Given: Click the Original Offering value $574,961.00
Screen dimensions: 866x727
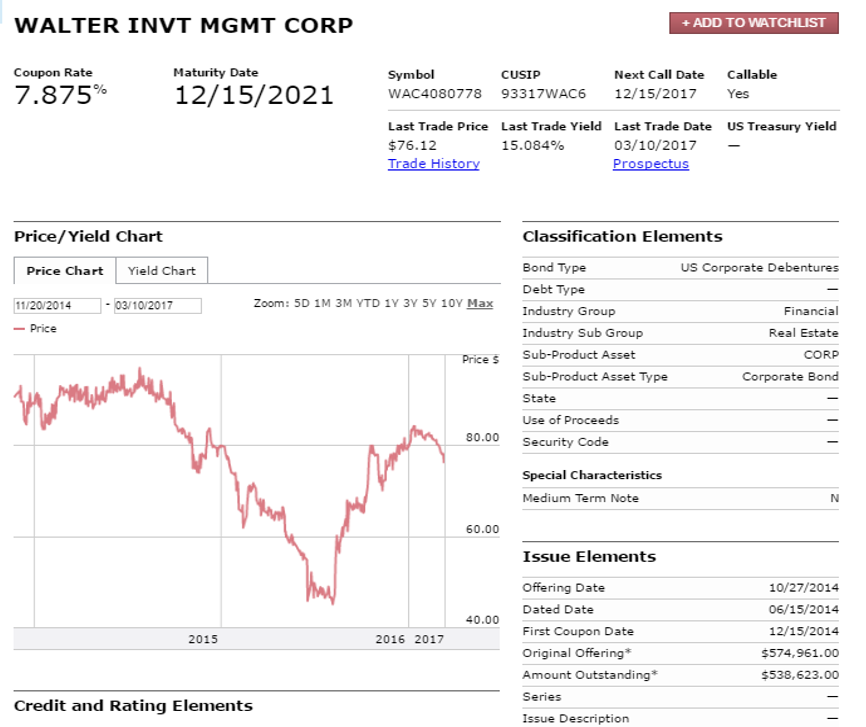Looking at the screenshot, I should pos(800,653).
